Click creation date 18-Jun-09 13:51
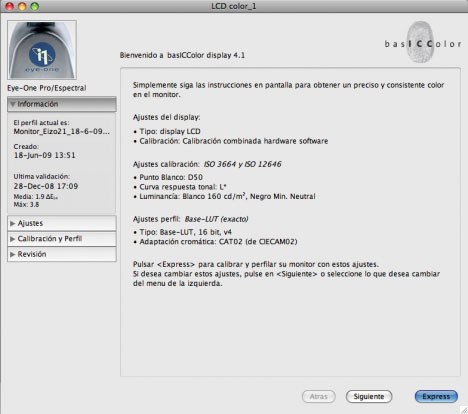The height and width of the screenshot is (414, 468). 45,155
